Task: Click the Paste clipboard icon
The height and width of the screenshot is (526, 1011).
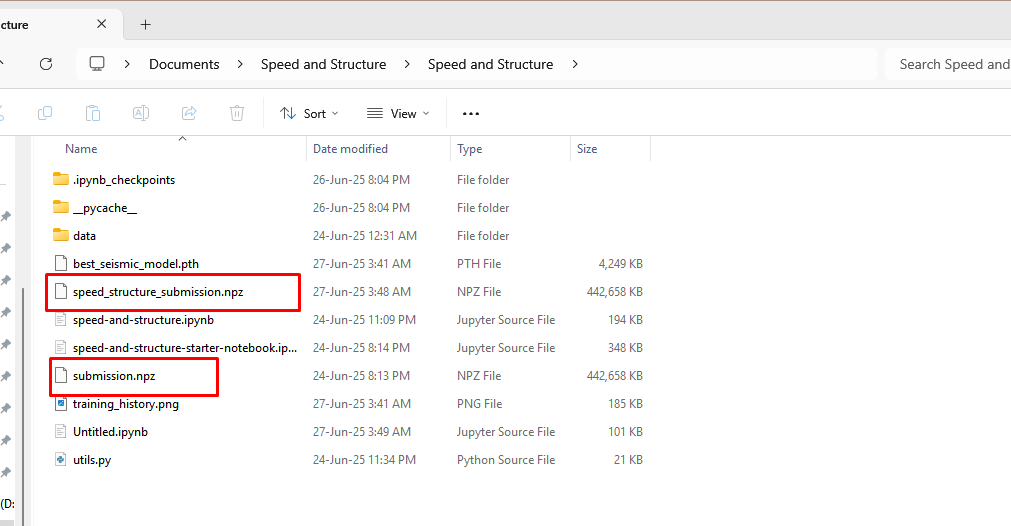Action: pos(93,113)
